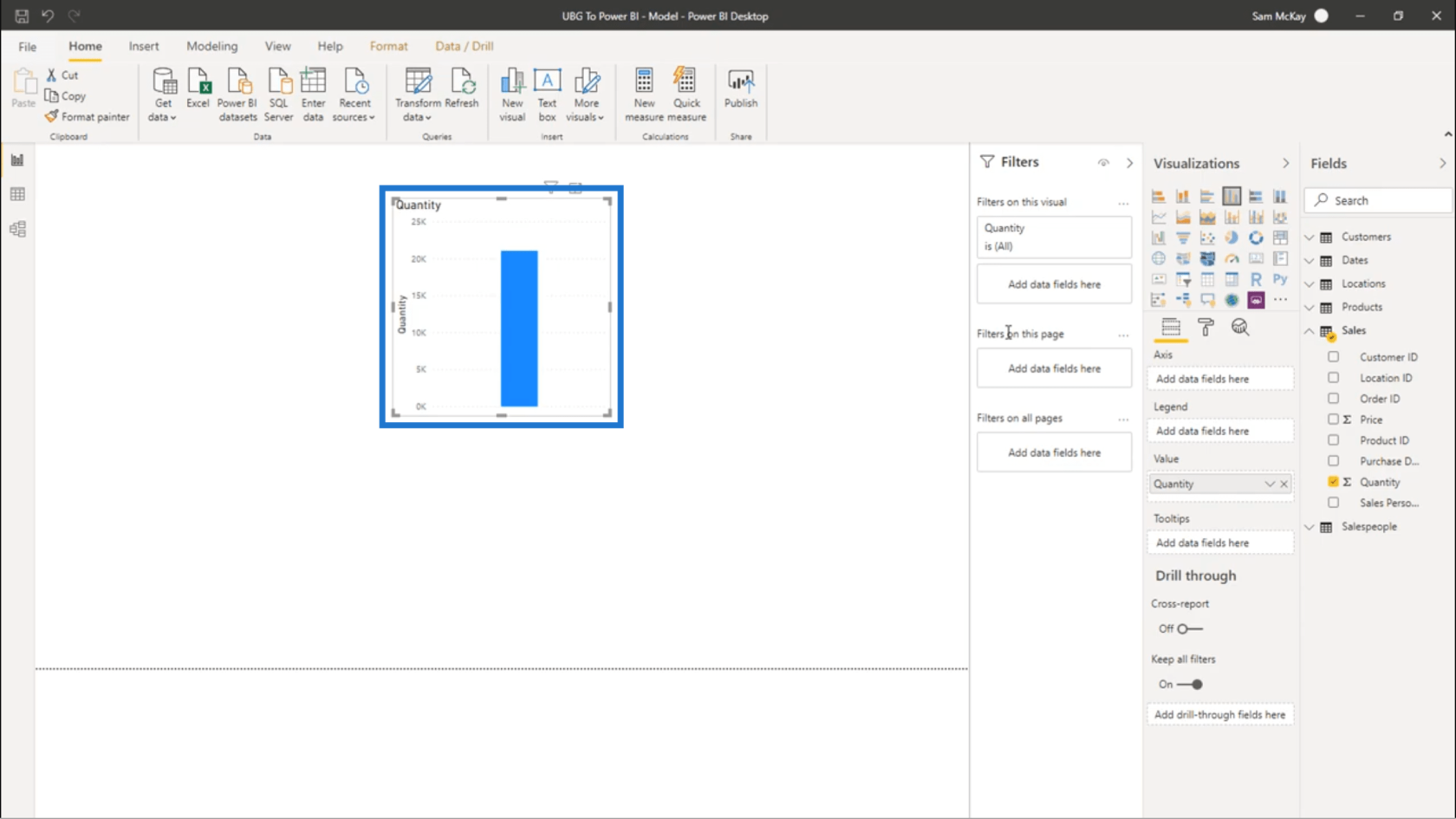Viewport: 1456px width, 819px height.
Task: Click the Refresh ribbon button
Action: point(462,89)
